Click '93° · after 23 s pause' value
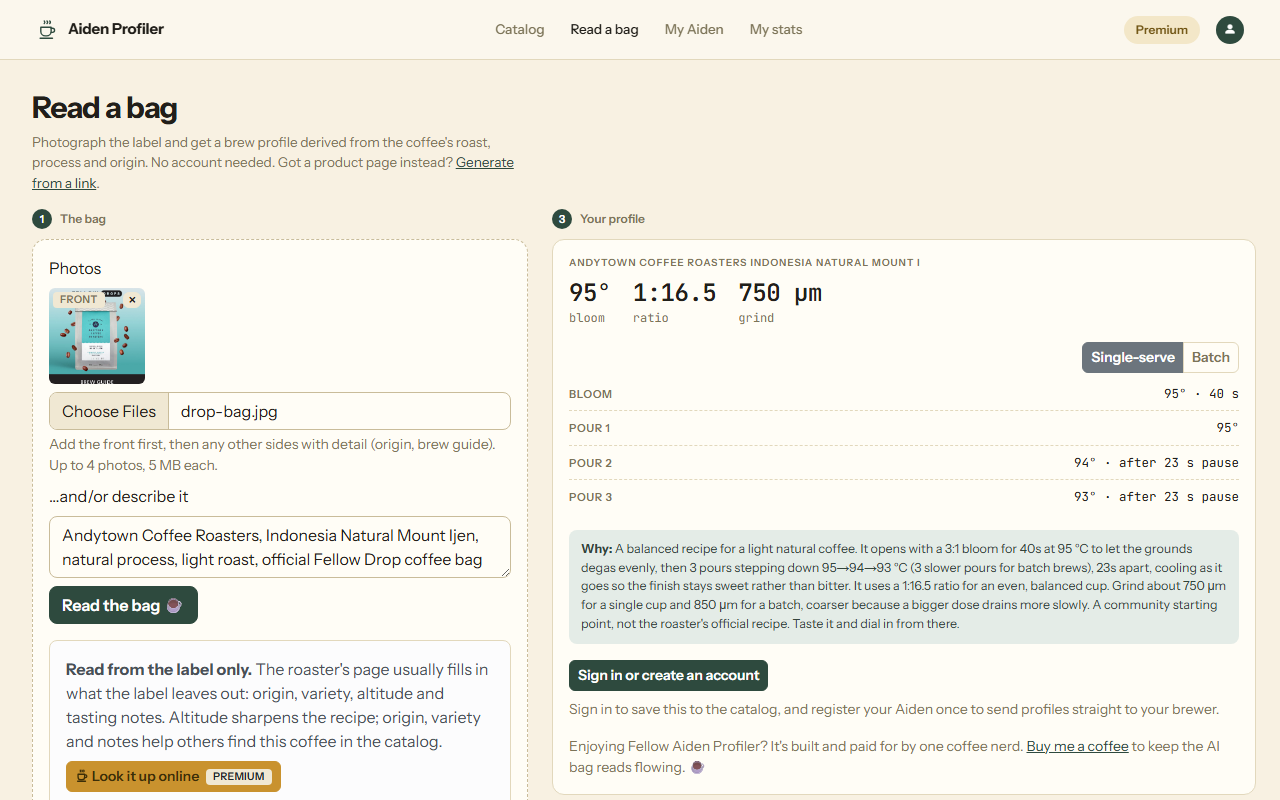1280x800 pixels. coord(1156,497)
